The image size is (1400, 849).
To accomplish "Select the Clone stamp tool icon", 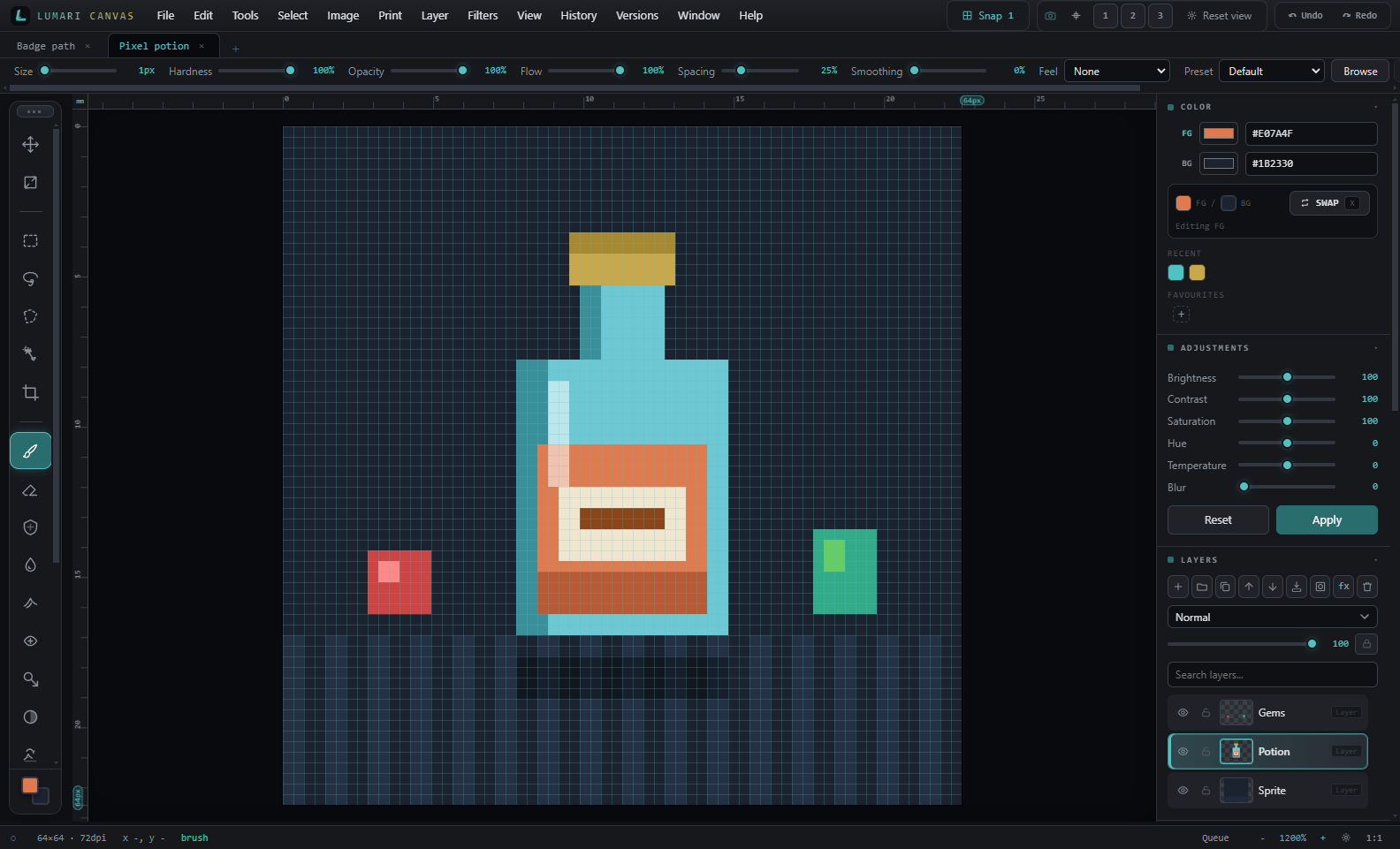I will pos(30,679).
